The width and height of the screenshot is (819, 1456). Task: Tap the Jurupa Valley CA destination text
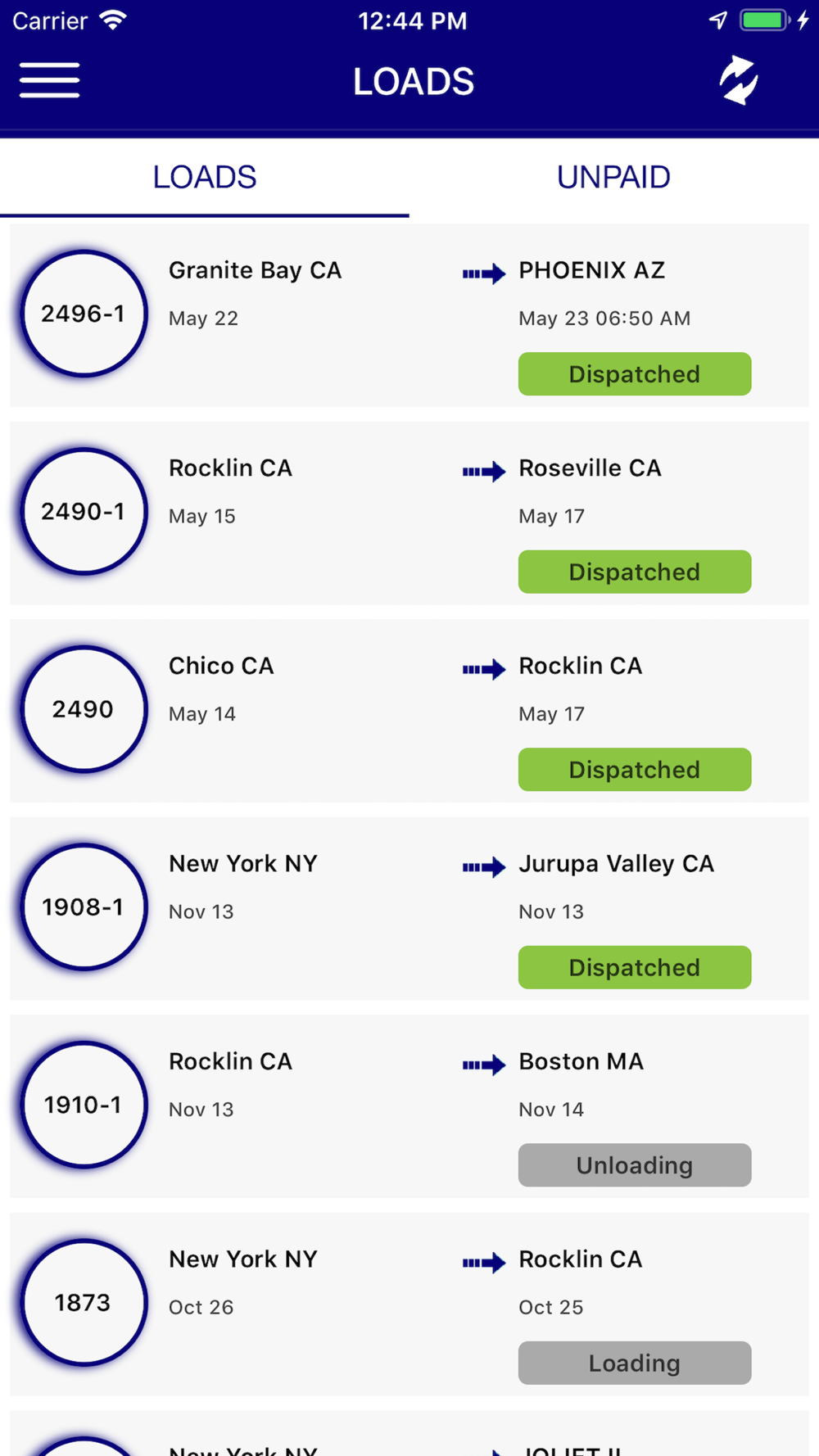(x=616, y=864)
